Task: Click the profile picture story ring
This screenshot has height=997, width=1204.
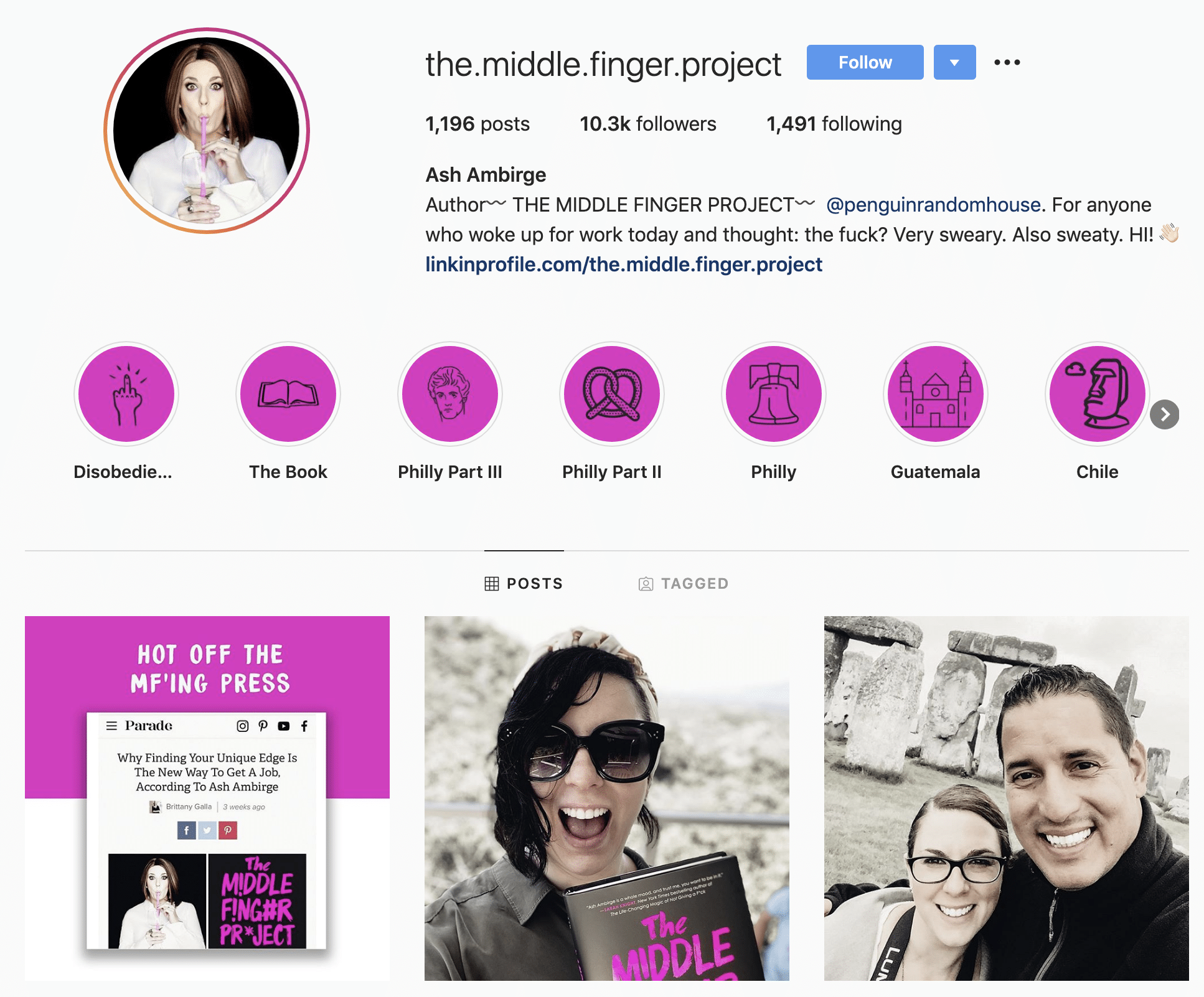Action: coord(207,131)
